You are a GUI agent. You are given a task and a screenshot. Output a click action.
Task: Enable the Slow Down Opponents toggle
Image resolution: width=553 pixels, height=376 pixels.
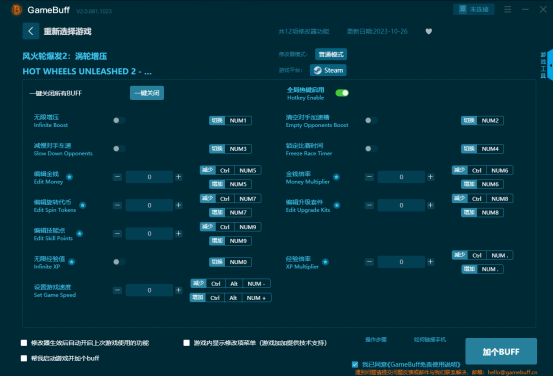119,149
